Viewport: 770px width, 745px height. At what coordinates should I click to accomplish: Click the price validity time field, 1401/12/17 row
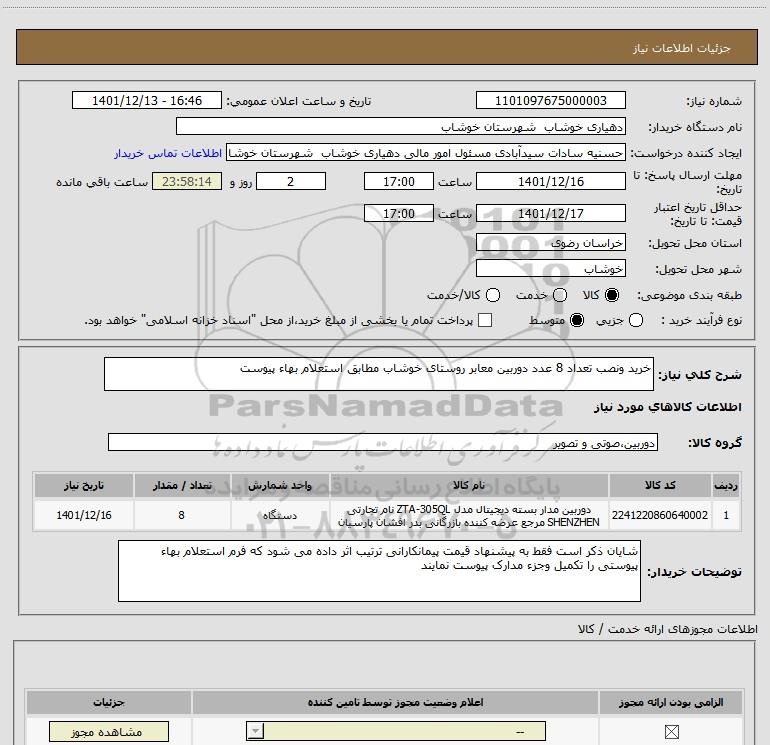pos(399,214)
